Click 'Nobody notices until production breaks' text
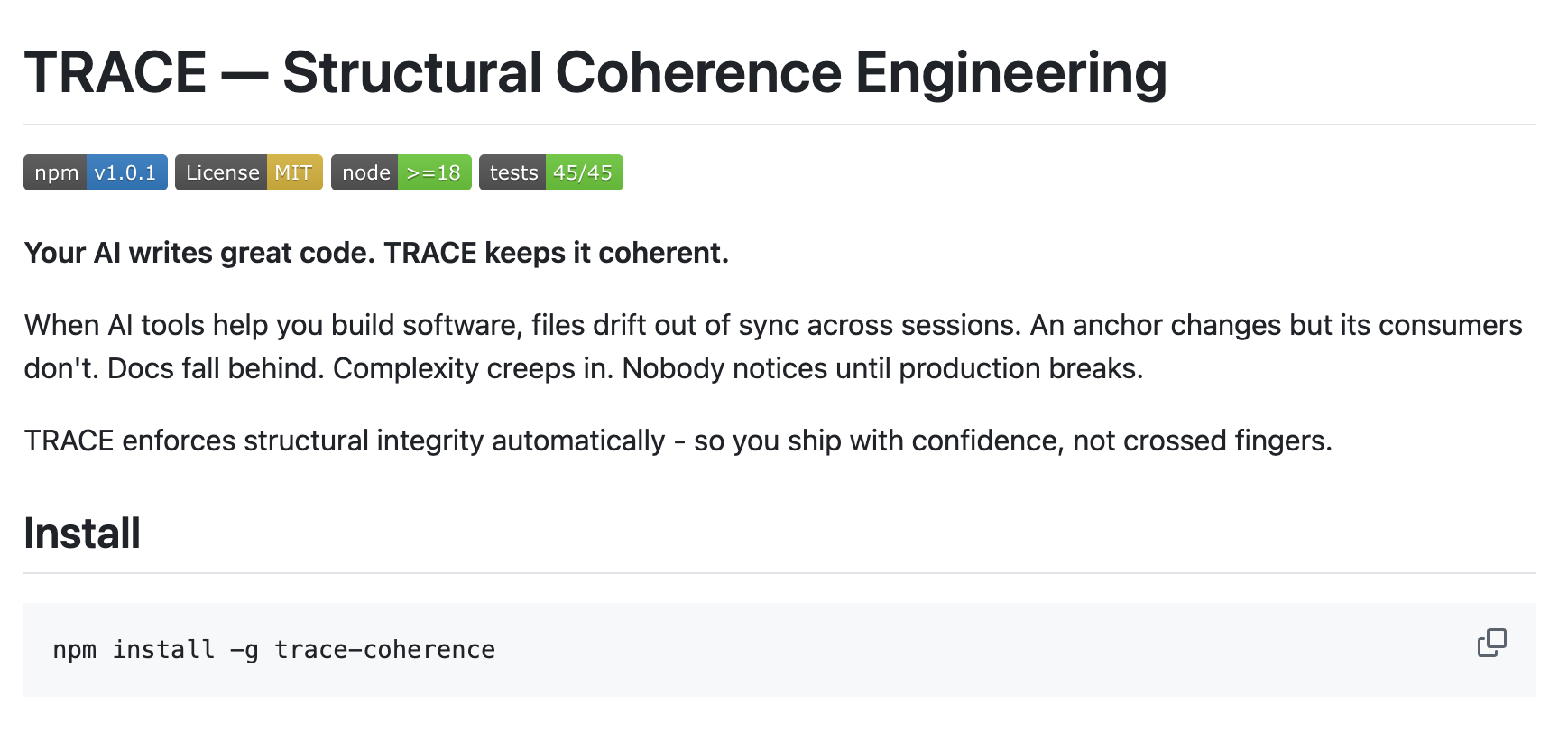The height and width of the screenshot is (733, 1568). point(882,368)
